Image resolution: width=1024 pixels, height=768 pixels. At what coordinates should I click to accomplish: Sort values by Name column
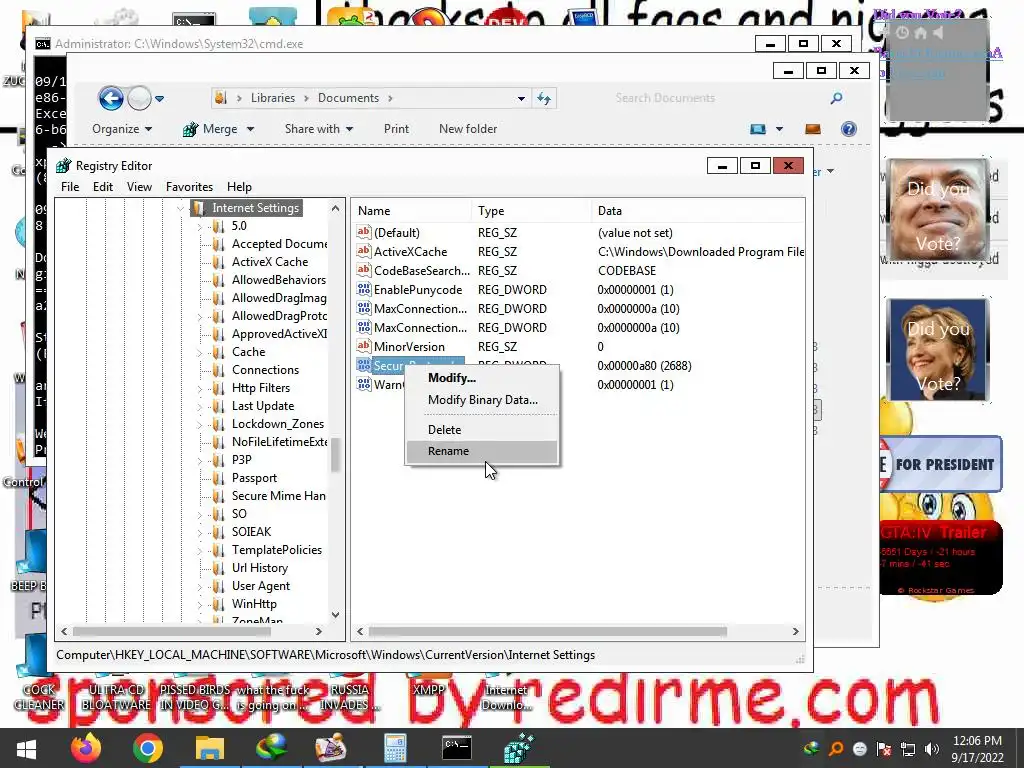coord(411,211)
